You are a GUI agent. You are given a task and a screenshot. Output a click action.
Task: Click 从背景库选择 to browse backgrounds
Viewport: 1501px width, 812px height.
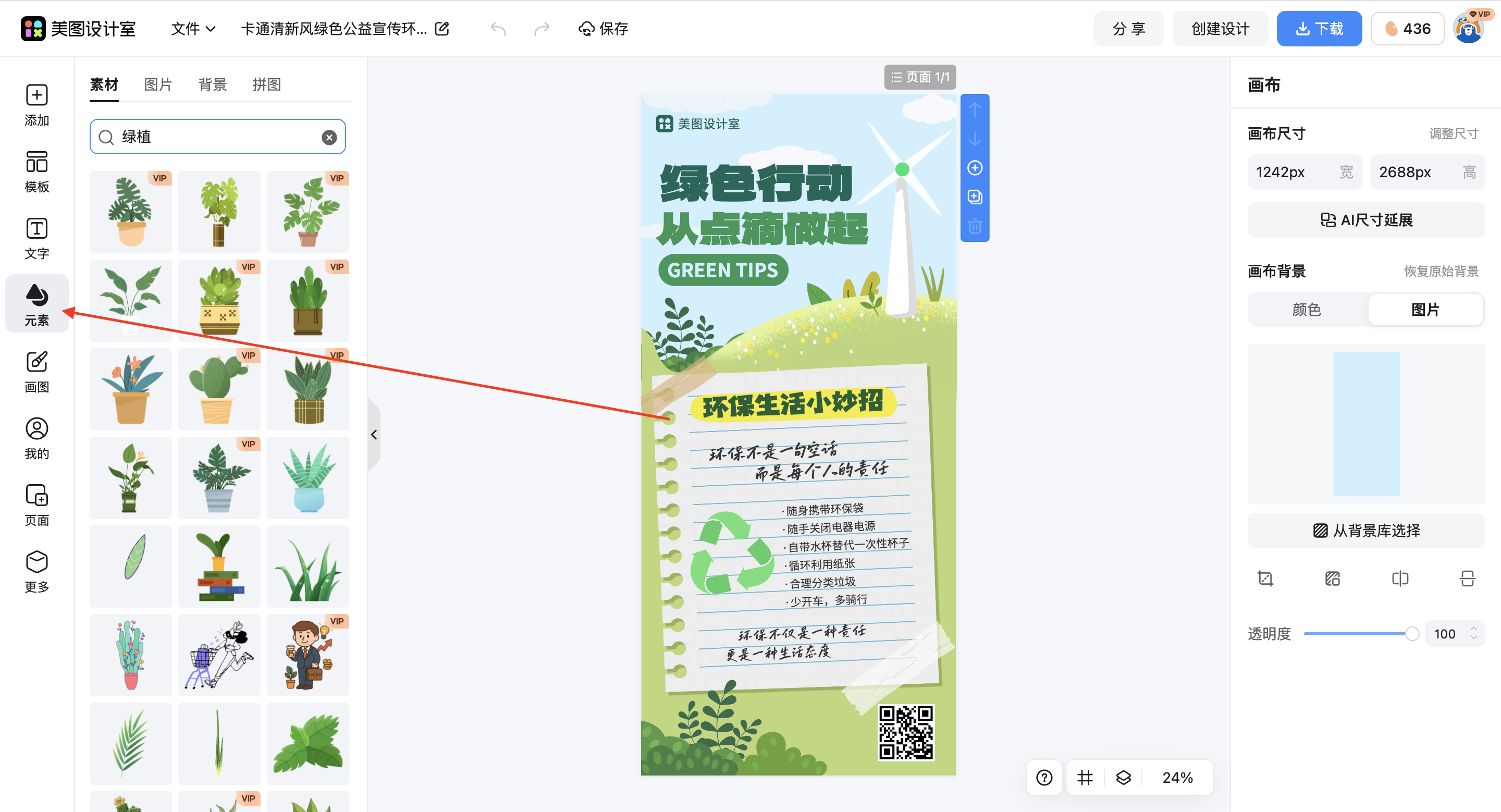pyautogui.click(x=1367, y=531)
